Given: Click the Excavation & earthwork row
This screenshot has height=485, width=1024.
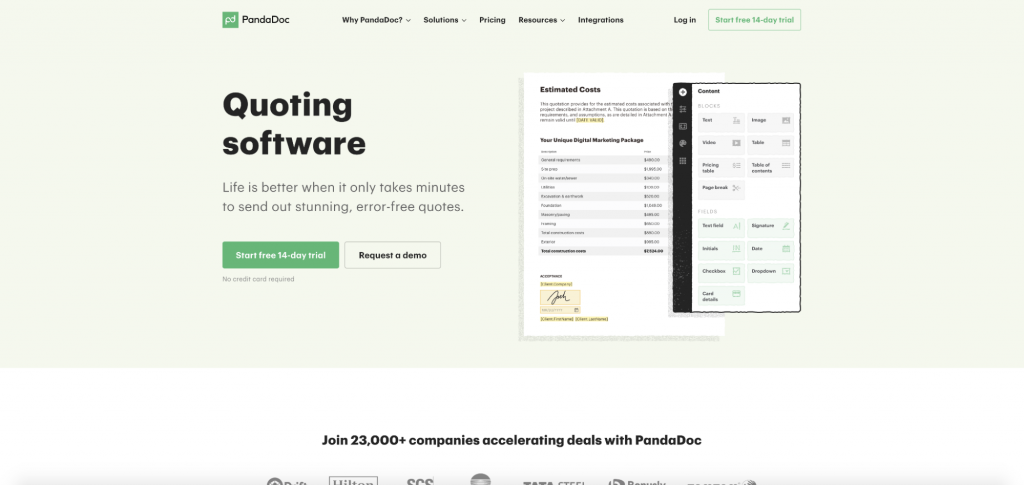Looking at the screenshot, I should coord(604,196).
